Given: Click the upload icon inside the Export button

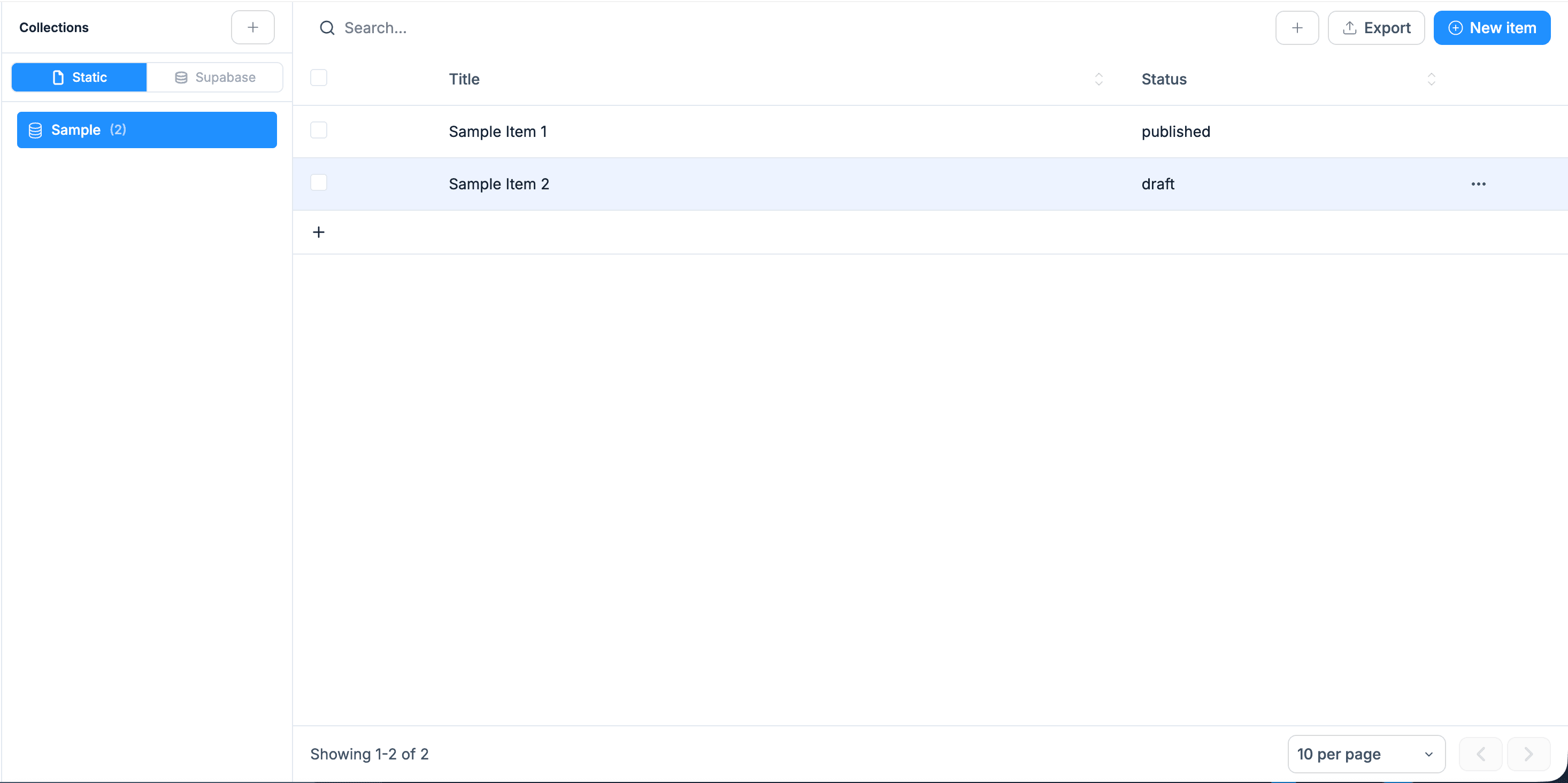Looking at the screenshot, I should pos(1350,27).
